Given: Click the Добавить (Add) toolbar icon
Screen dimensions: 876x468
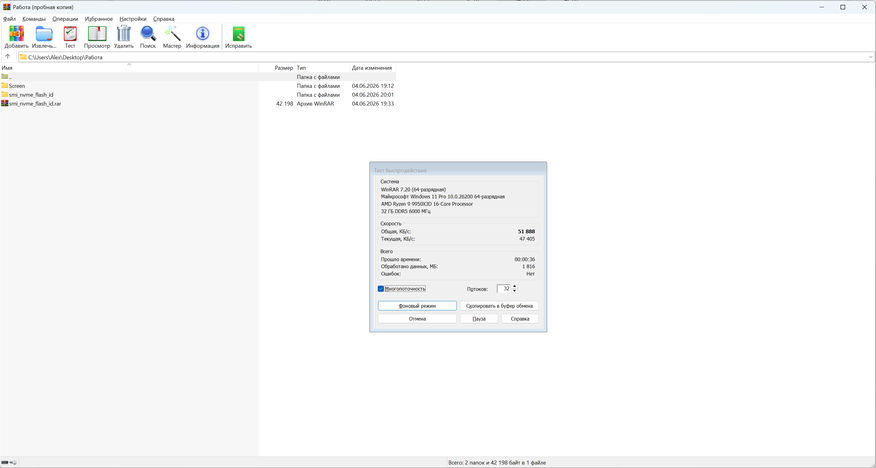Looking at the screenshot, I should click(16, 34).
